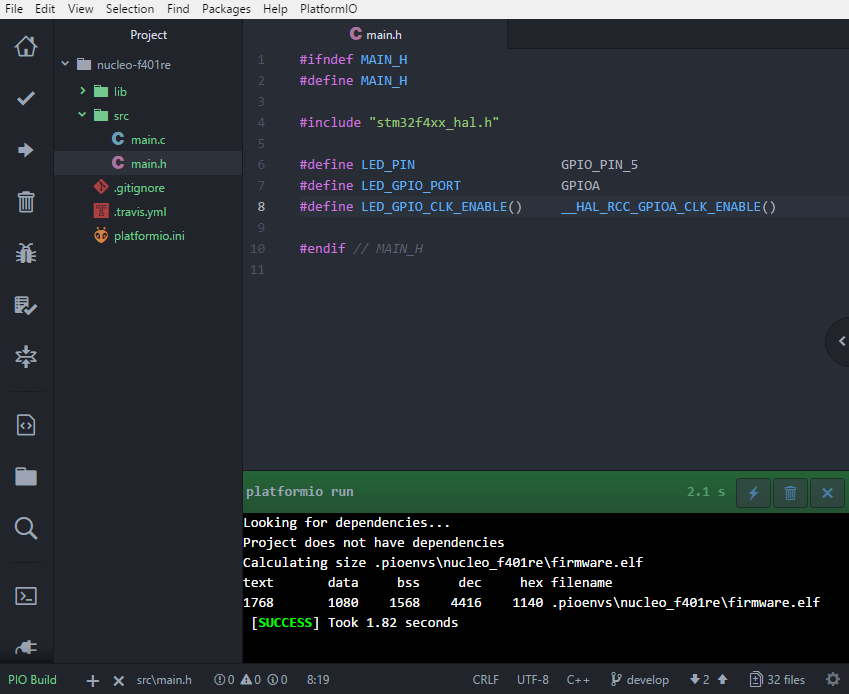This screenshot has width=849, height=694.
Task: Open go-to-line via the 8:19 cursor position
Action: pyautogui.click(x=318, y=679)
